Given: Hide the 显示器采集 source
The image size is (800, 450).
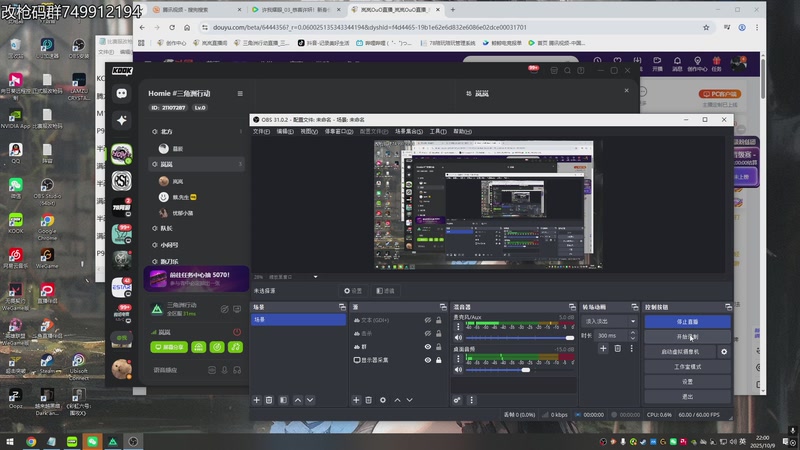Looking at the screenshot, I should [428, 360].
